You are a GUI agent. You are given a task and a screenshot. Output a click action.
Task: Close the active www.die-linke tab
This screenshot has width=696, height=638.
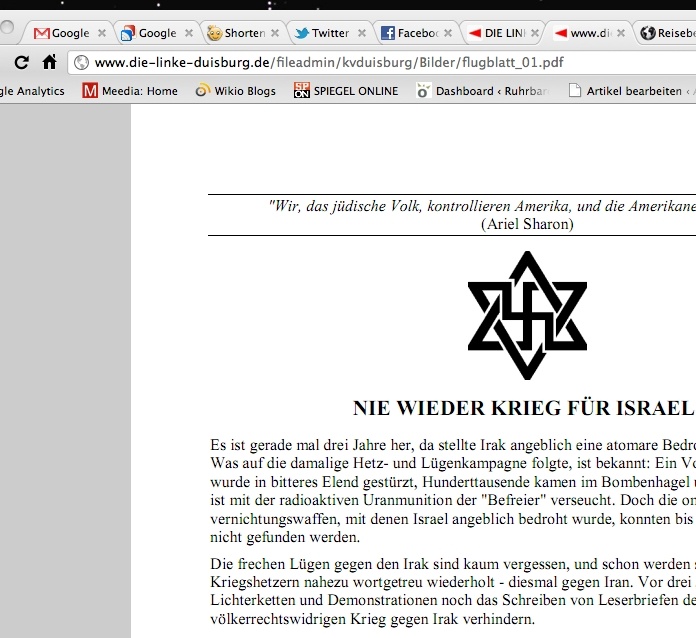pyautogui.click(x=623, y=33)
